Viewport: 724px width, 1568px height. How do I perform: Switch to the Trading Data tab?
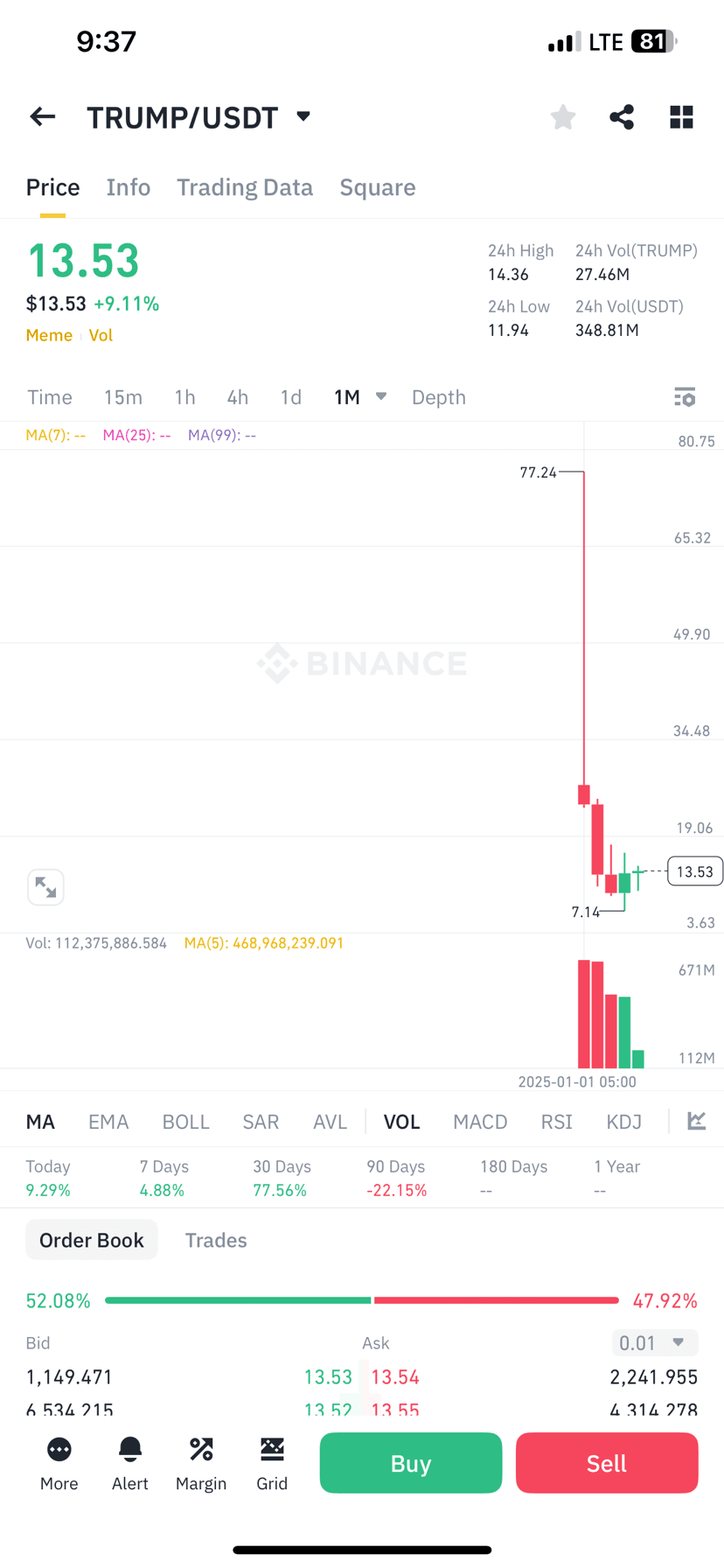point(245,187)
